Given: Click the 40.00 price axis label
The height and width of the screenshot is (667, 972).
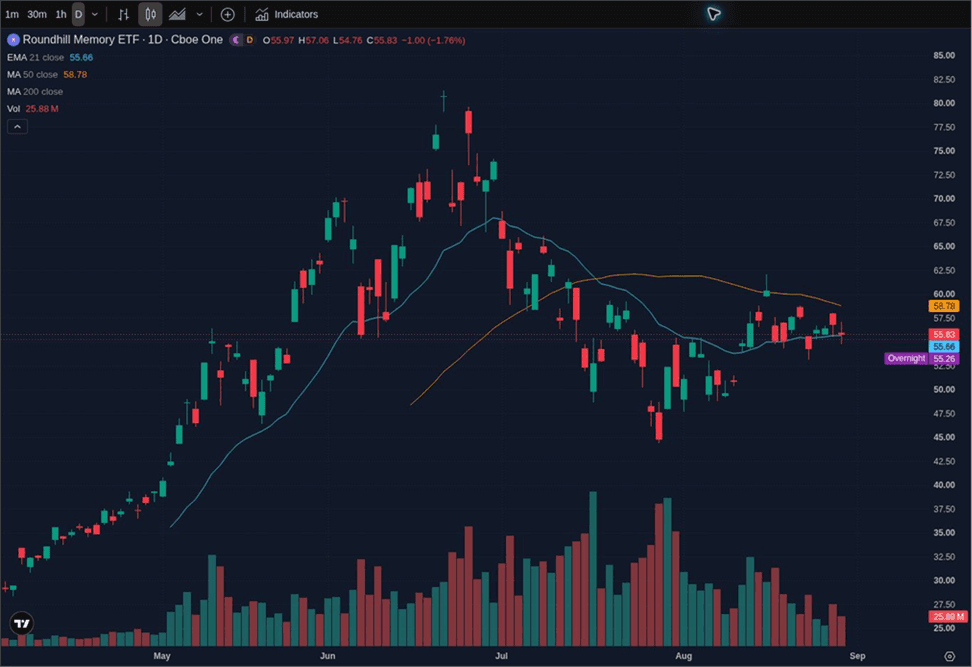Looking at the screenshot, I should (944, 485).
